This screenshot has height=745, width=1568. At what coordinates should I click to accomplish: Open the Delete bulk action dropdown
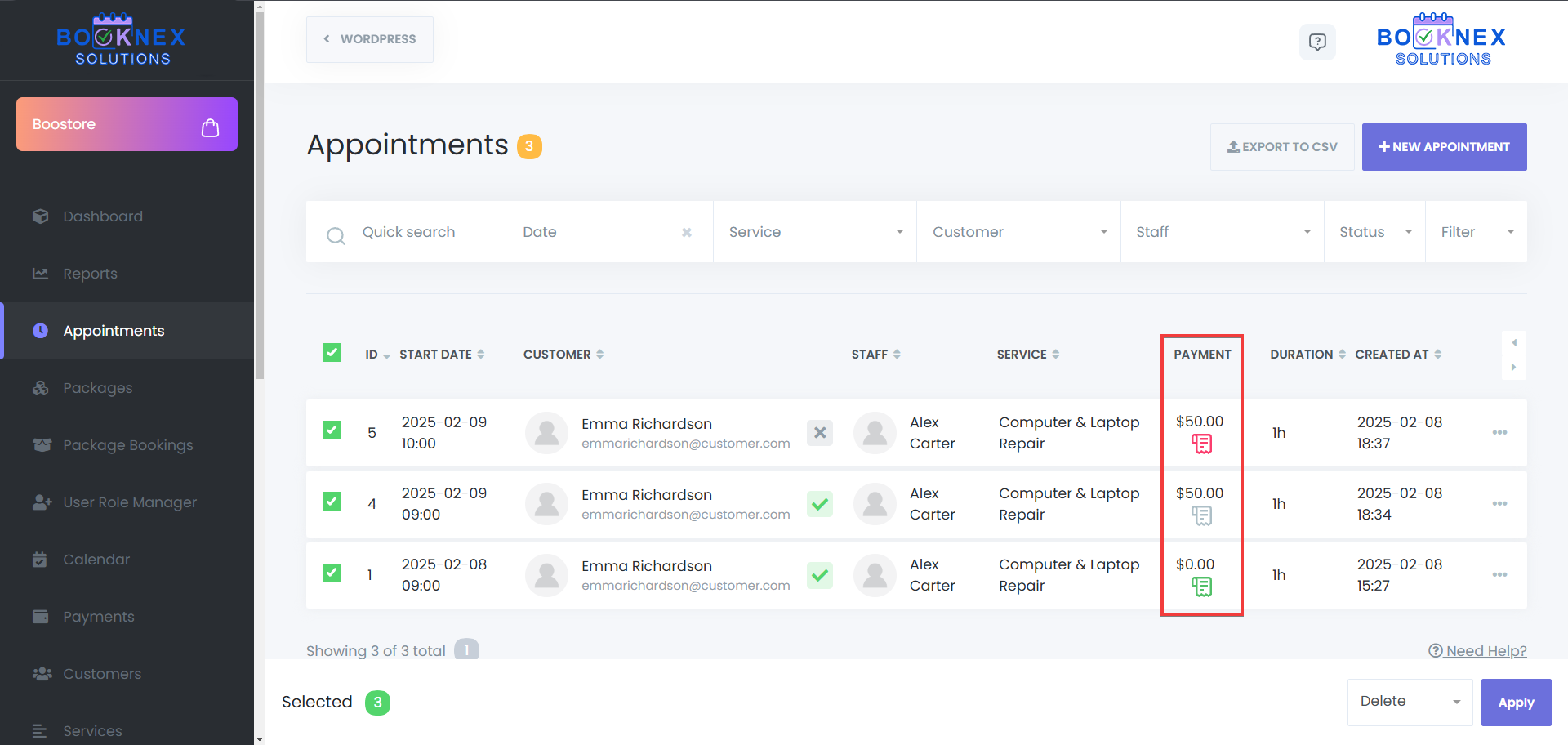click(x=1409, y=702)
